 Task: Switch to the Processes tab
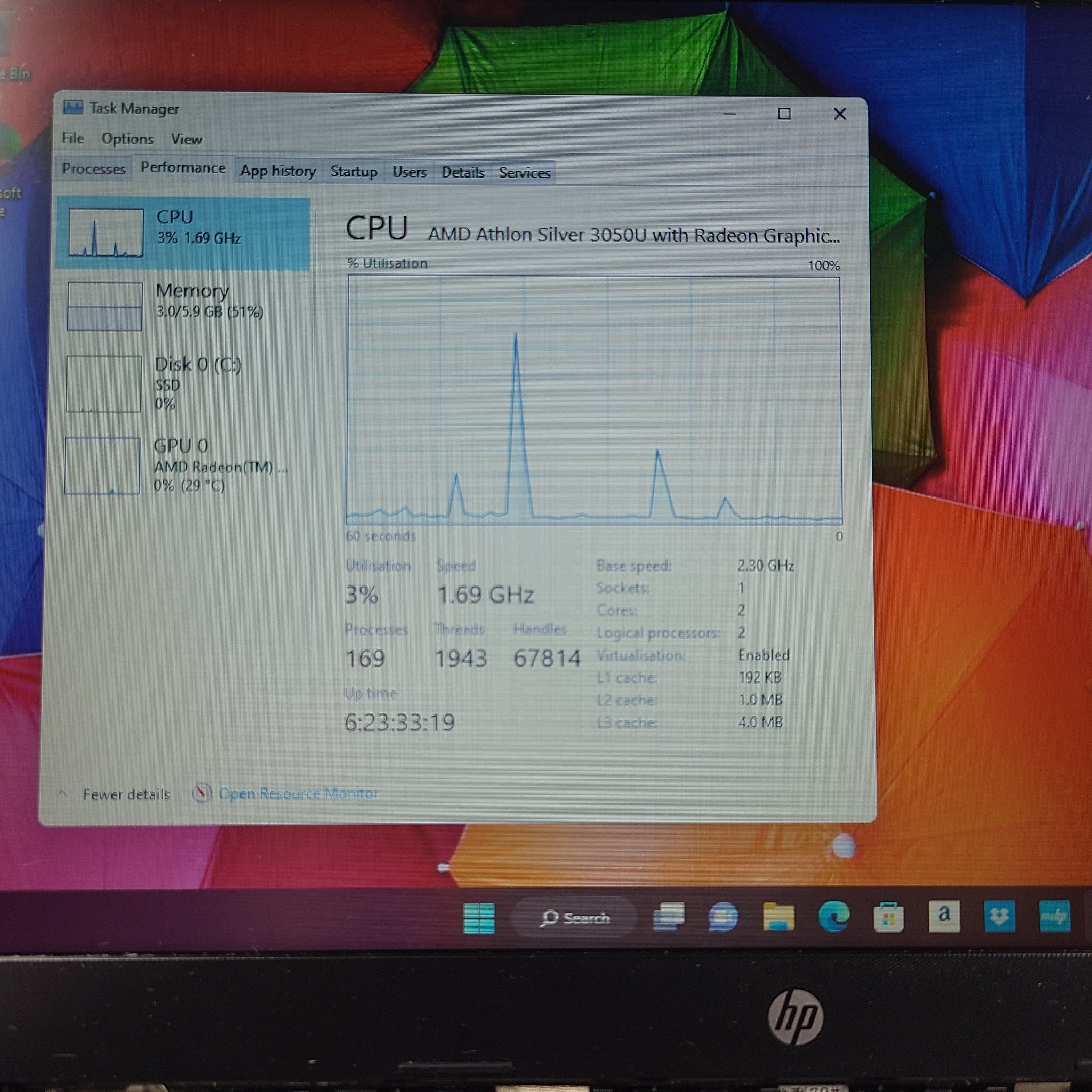tap(94, 169)
